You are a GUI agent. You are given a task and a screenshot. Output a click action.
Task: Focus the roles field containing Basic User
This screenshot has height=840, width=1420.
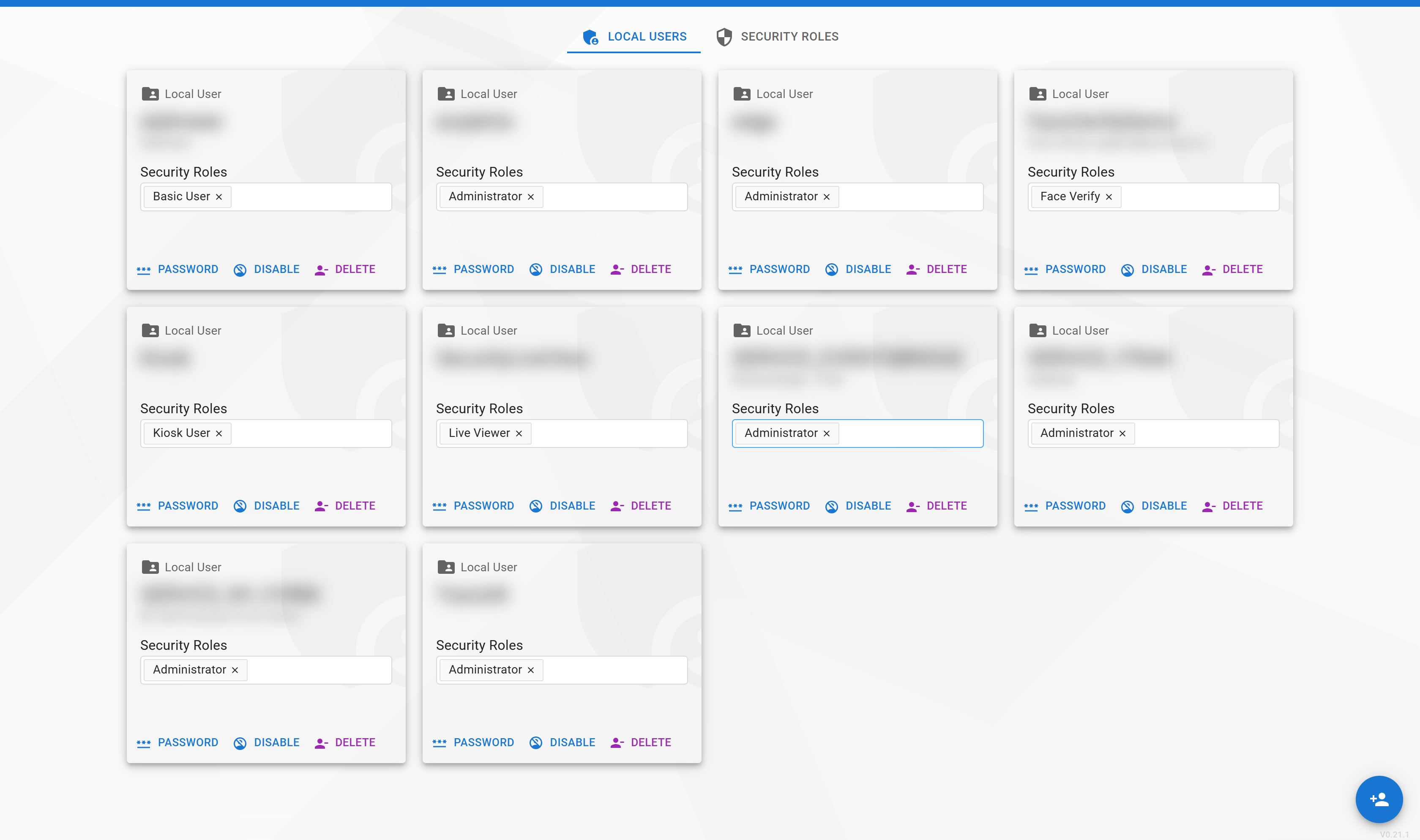tap(266, 197)
